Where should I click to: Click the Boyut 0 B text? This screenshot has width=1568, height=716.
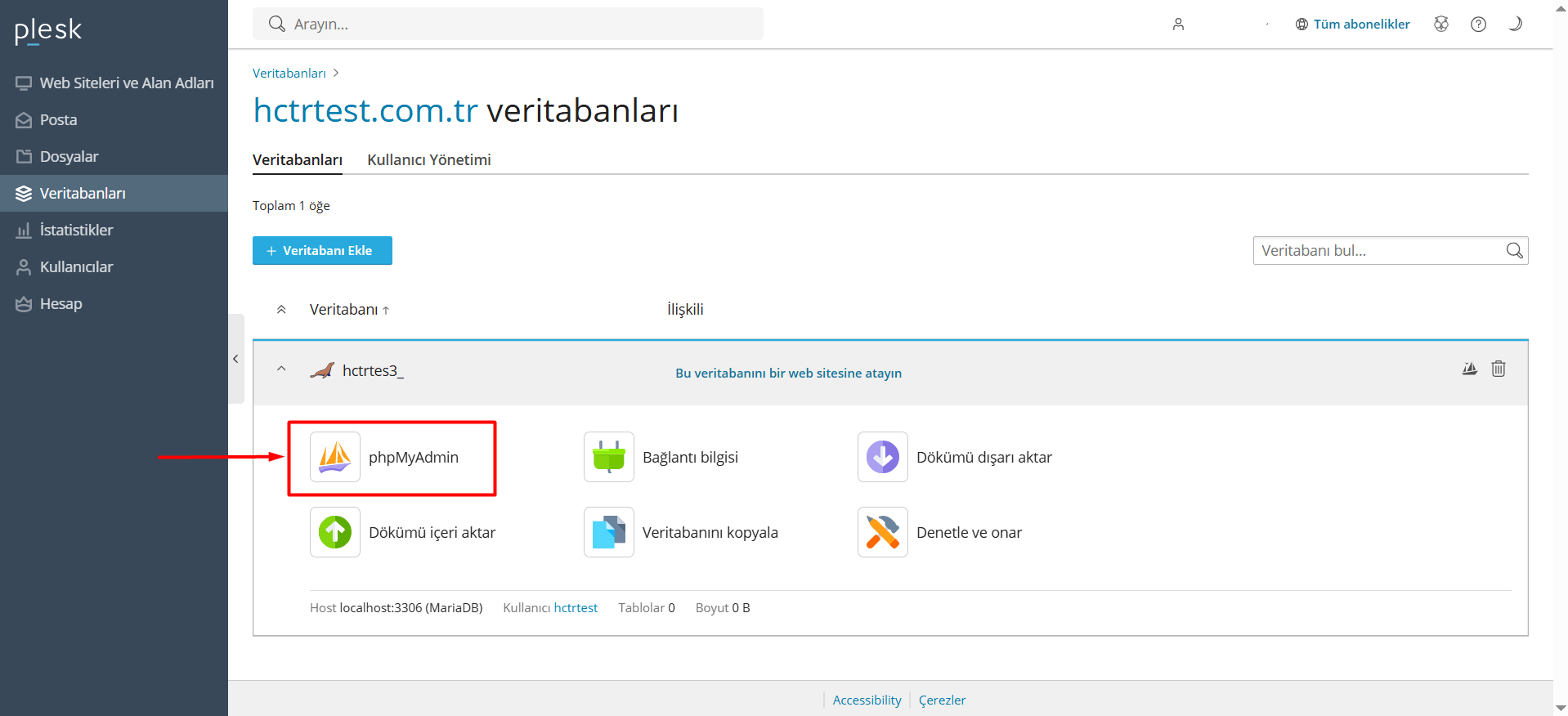(x=723, y=607)
